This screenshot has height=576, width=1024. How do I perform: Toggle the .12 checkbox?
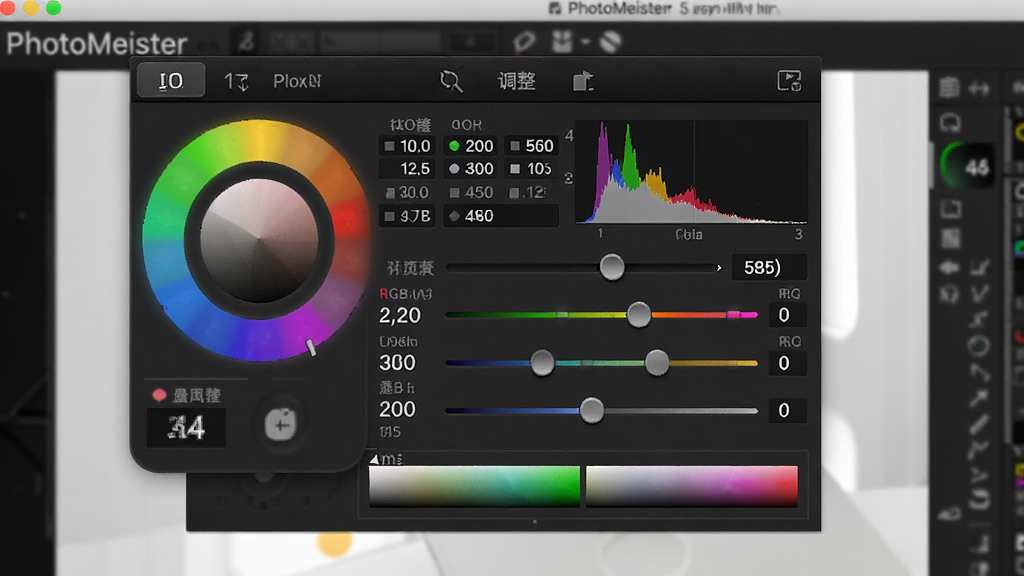tap(514, 193)
